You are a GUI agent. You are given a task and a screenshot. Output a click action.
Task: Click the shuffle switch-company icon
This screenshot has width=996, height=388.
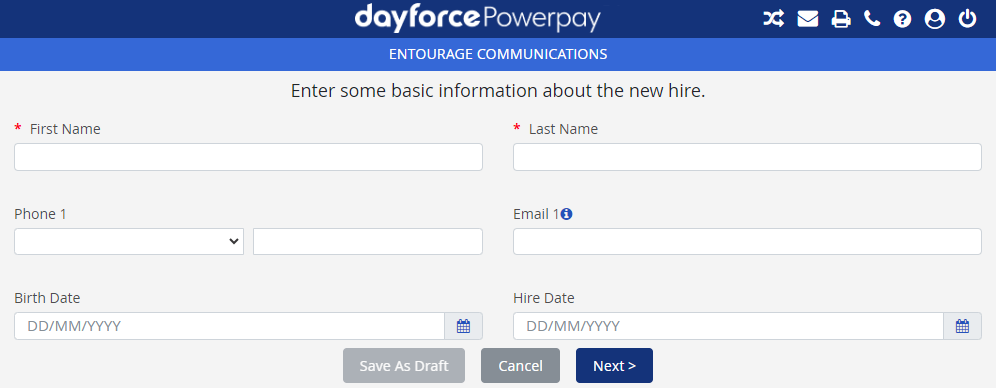click(773, 19)
